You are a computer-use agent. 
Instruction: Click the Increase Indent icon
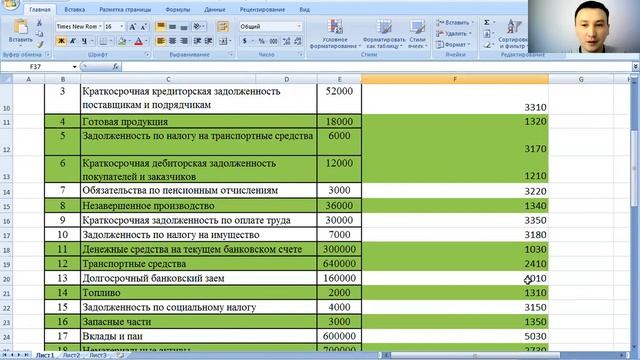tap(209, 41)
